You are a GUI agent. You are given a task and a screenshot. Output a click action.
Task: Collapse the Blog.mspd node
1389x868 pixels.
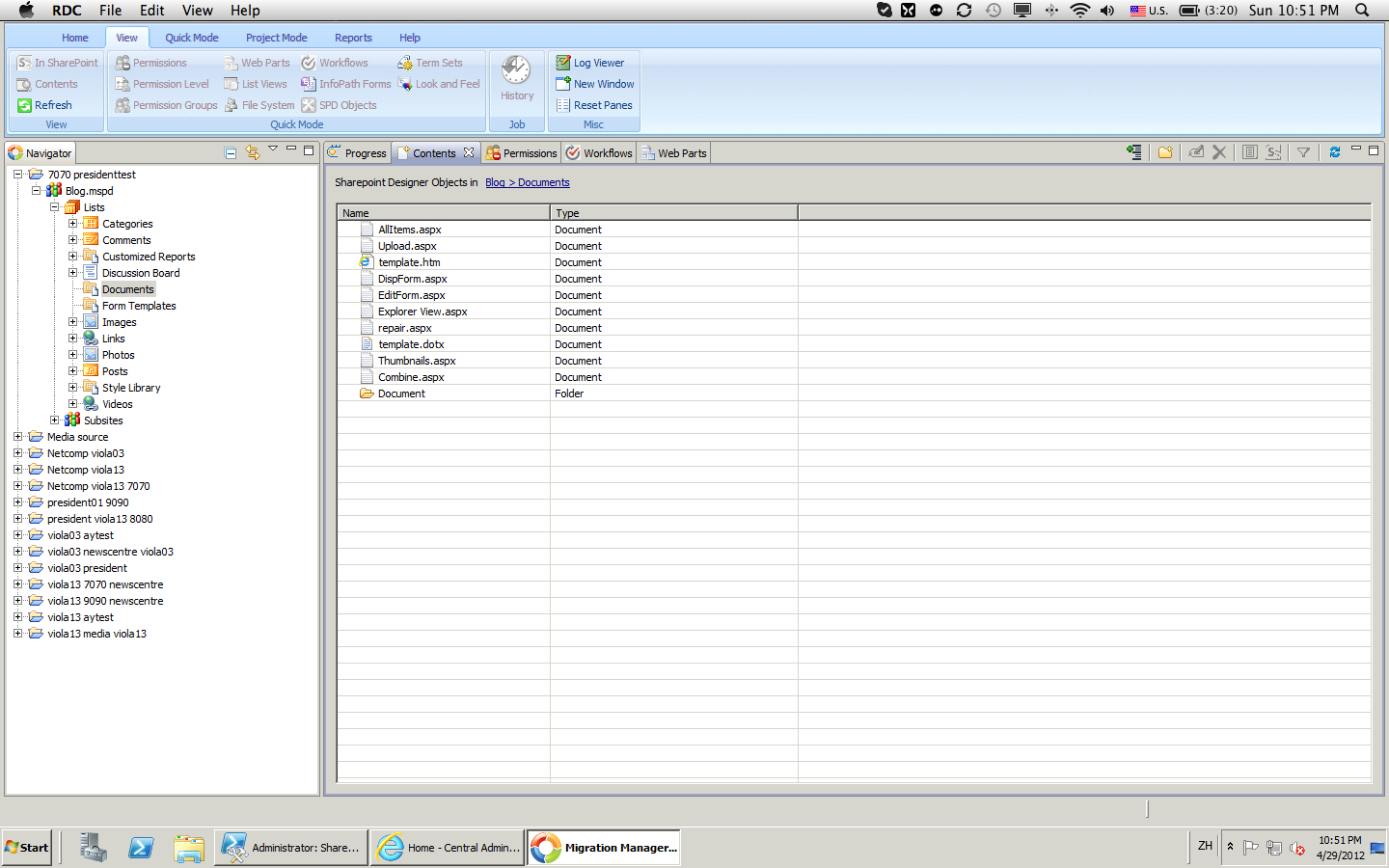[x=36, y=191]
